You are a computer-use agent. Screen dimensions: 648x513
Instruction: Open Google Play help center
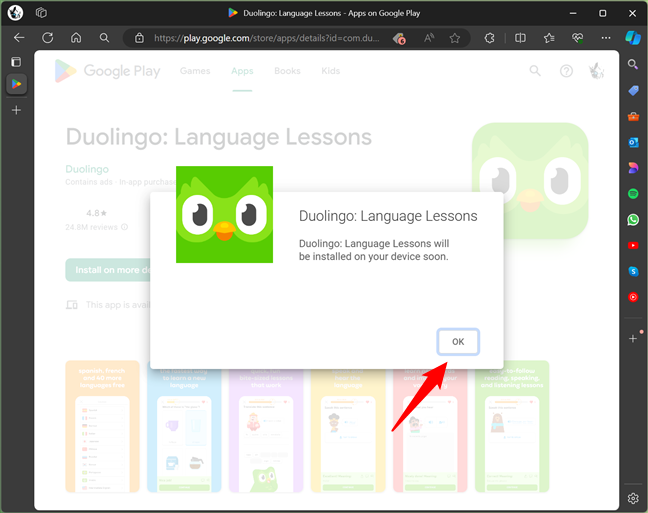tap(566, 71)
